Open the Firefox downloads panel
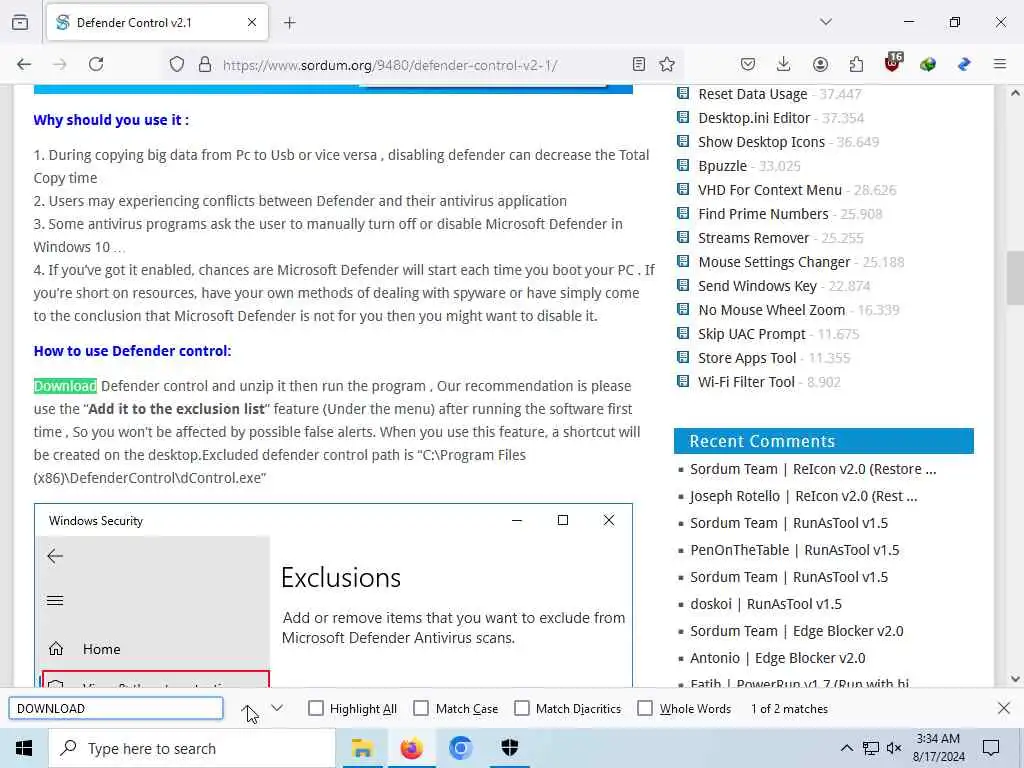Viewport: 1024px width, 768px height. [784, 64]
